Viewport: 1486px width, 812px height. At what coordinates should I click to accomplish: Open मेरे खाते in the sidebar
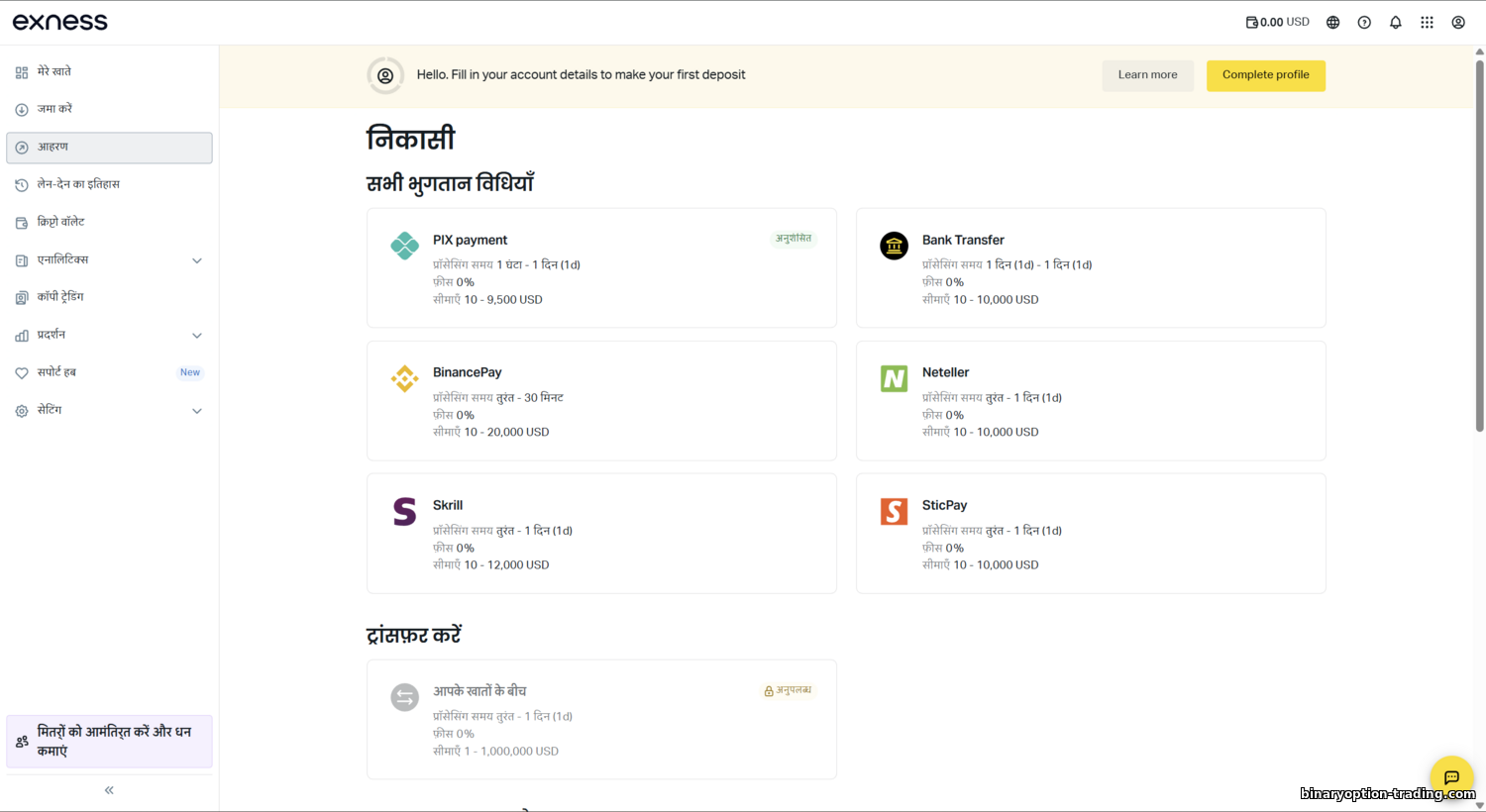pos(54,71)
